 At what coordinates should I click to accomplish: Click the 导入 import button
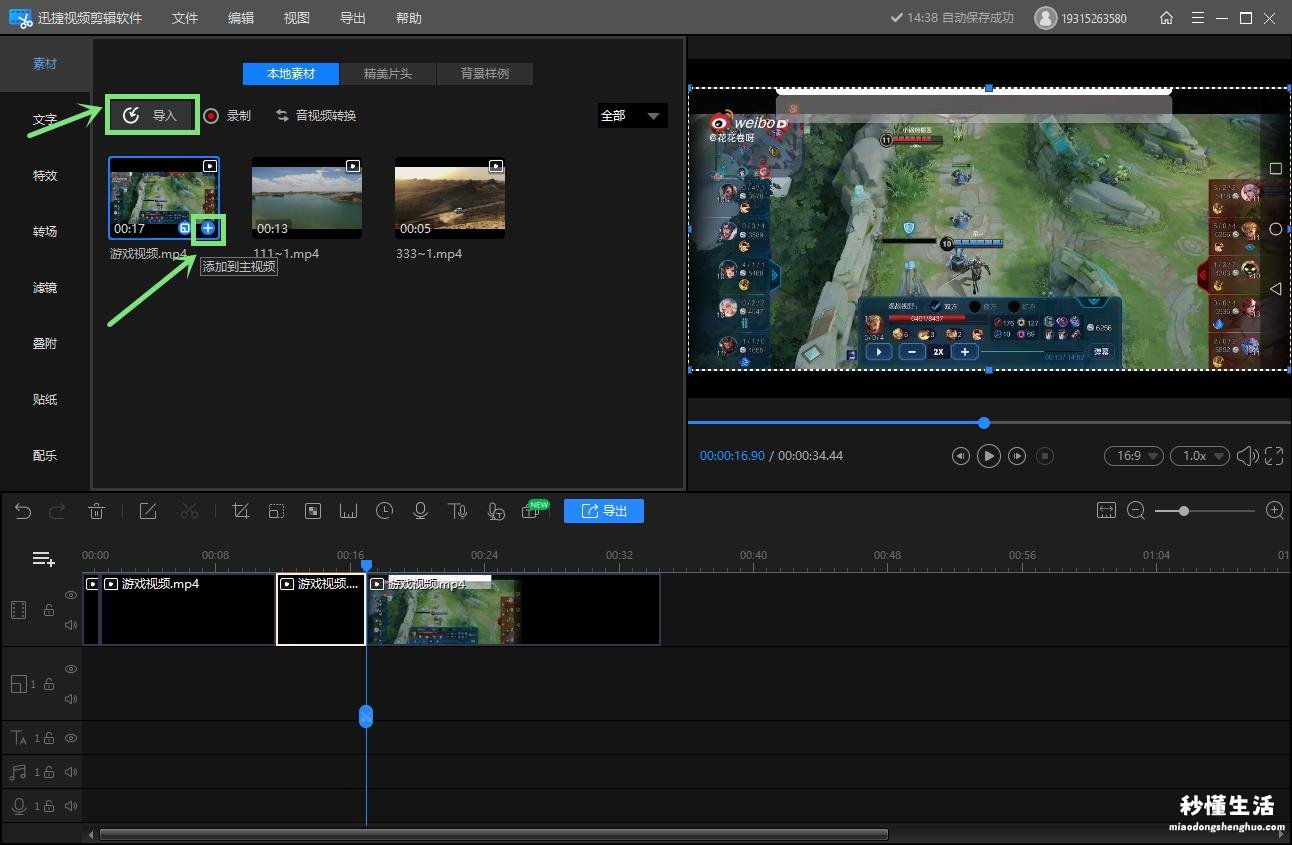click(x=151, y=115)
